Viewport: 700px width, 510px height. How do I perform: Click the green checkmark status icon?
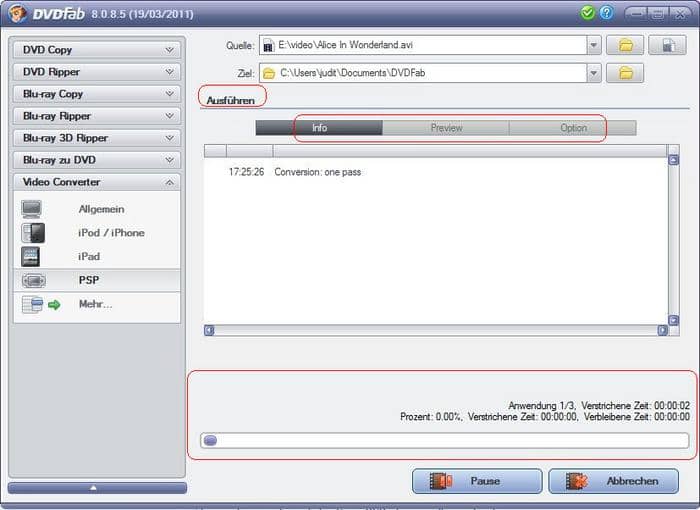coord(588,13)
